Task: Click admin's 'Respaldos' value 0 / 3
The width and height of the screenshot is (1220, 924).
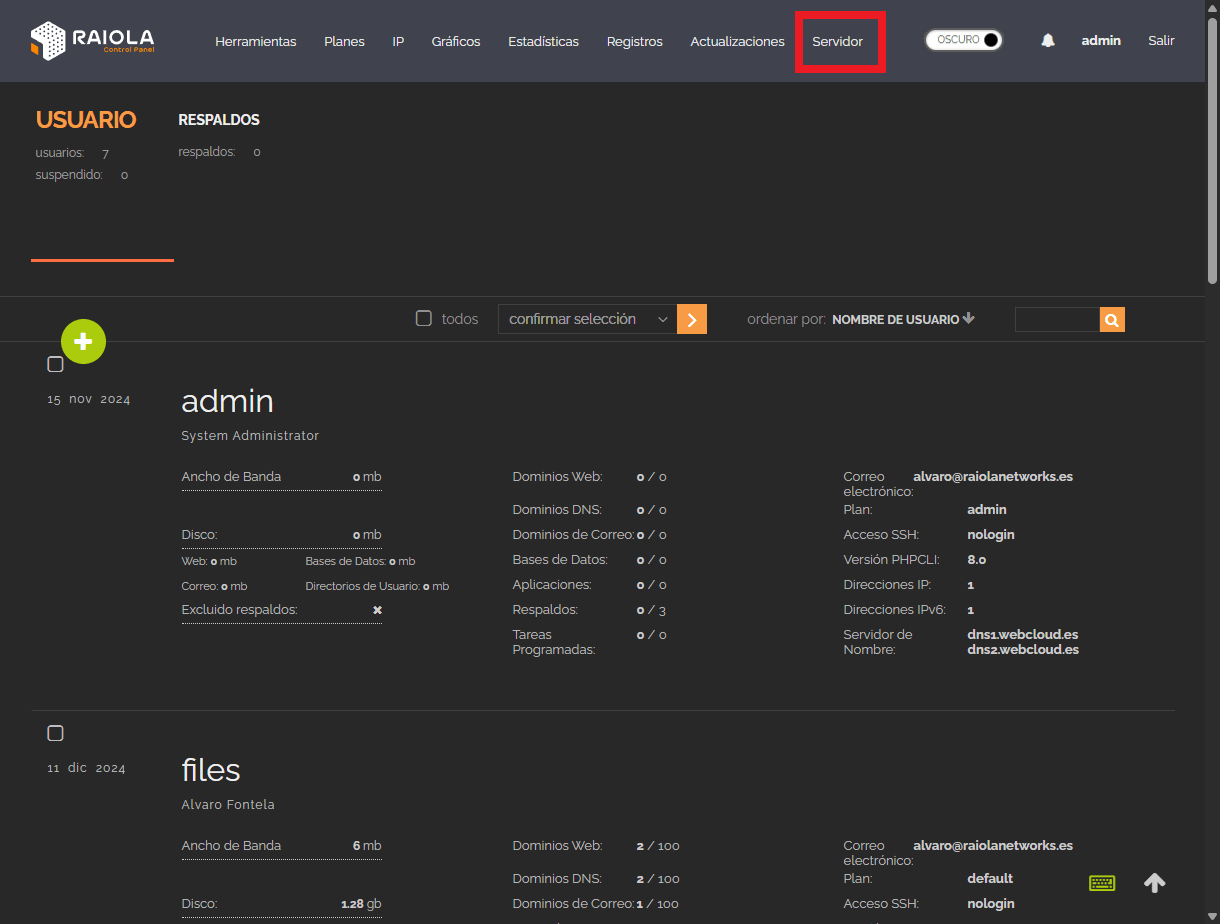Action: point(651,610)
